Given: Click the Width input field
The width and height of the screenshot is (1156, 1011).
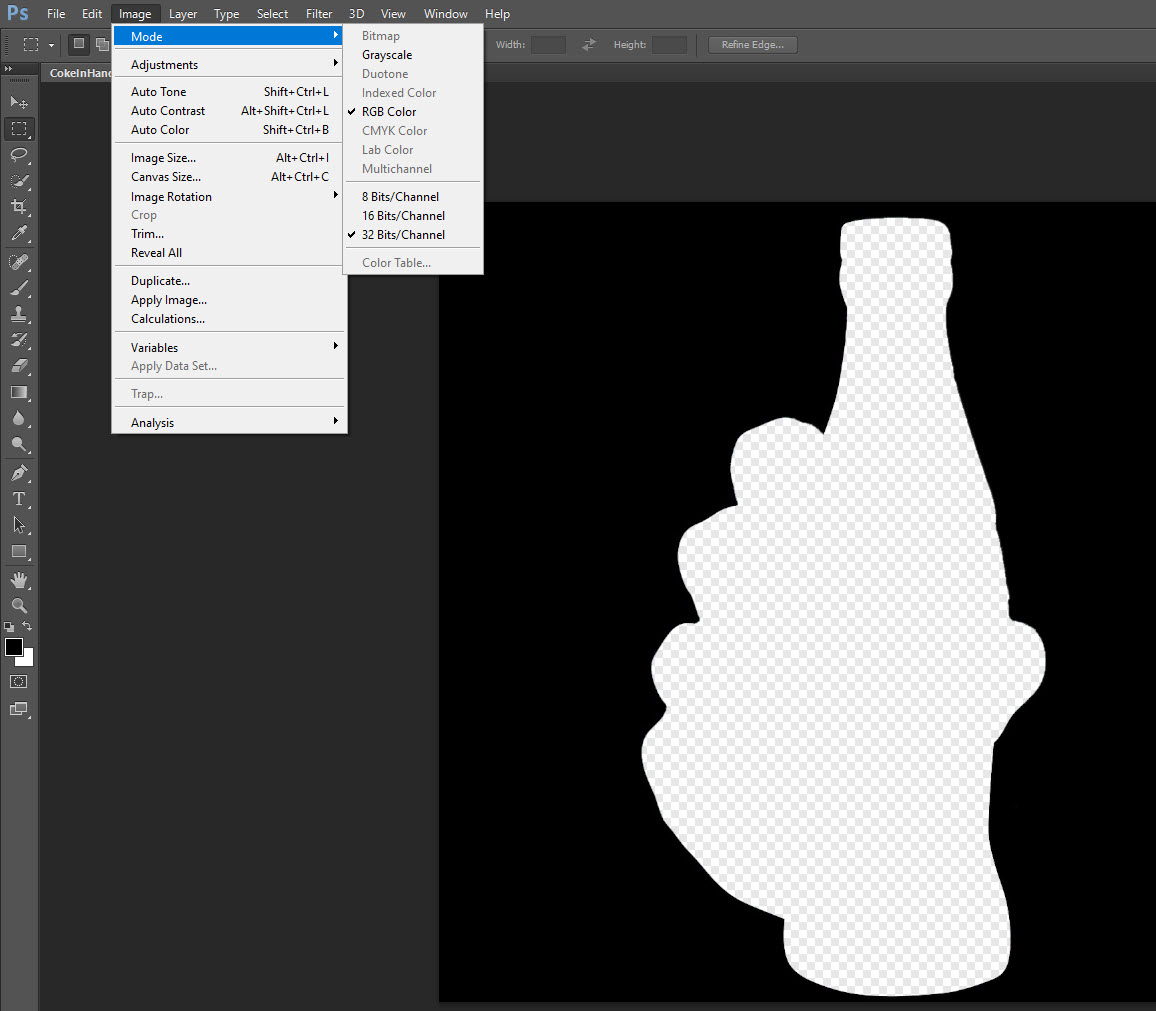Looking at the screenshot, I should (x=548, y=45).
